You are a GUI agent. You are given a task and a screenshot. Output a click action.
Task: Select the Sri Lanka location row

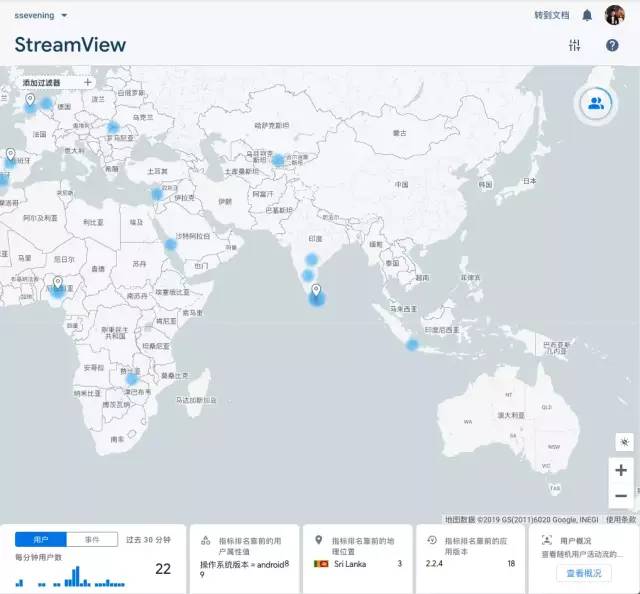[358, 564]
